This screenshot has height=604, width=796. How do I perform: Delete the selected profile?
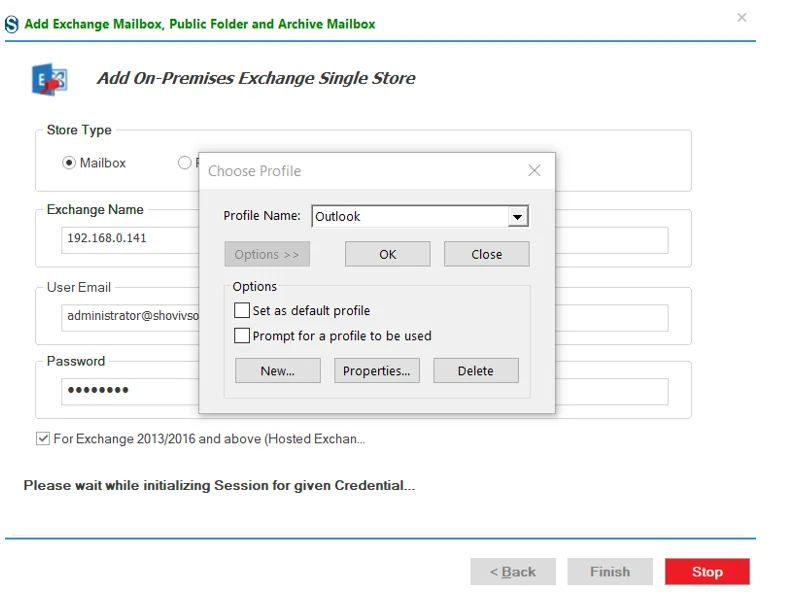click(476, 371)
